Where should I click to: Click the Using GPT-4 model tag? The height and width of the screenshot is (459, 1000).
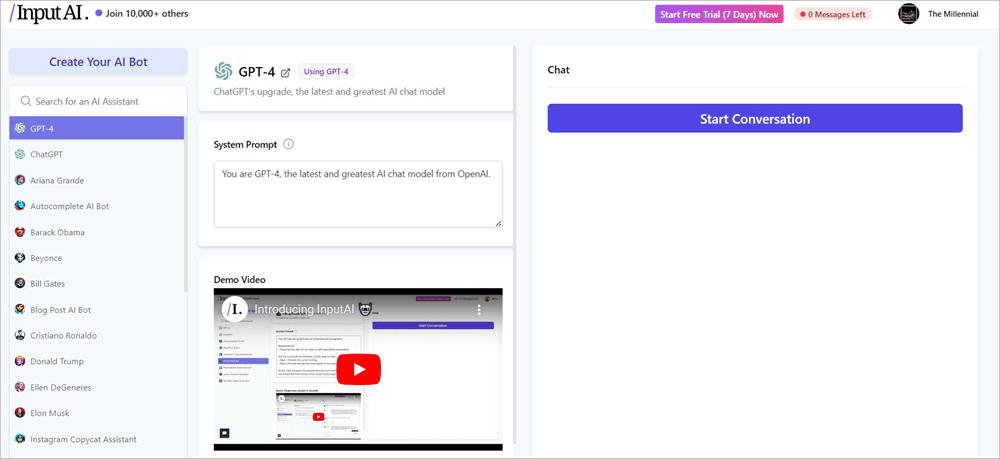coord(326,71)
